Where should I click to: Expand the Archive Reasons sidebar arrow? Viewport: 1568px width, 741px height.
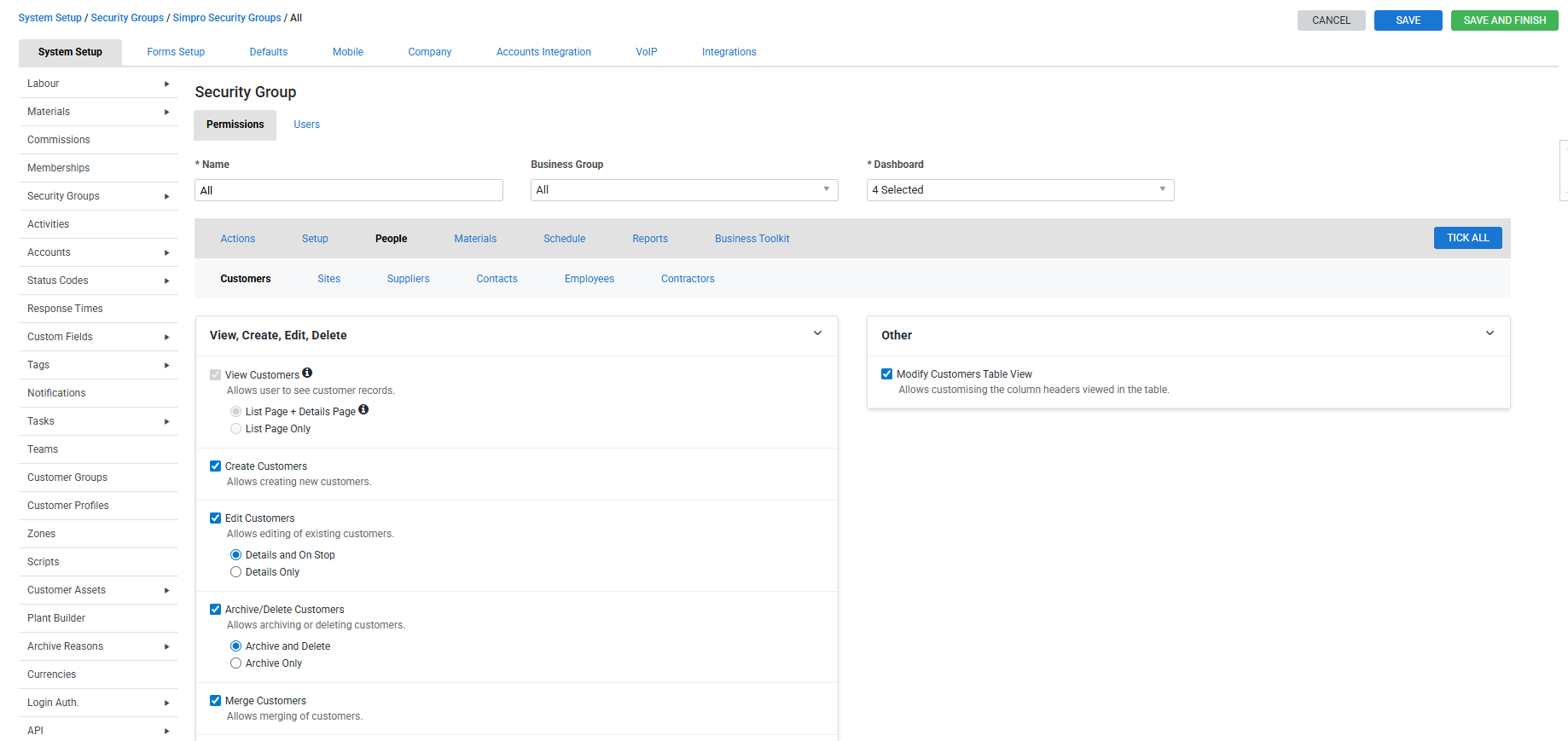166,646
